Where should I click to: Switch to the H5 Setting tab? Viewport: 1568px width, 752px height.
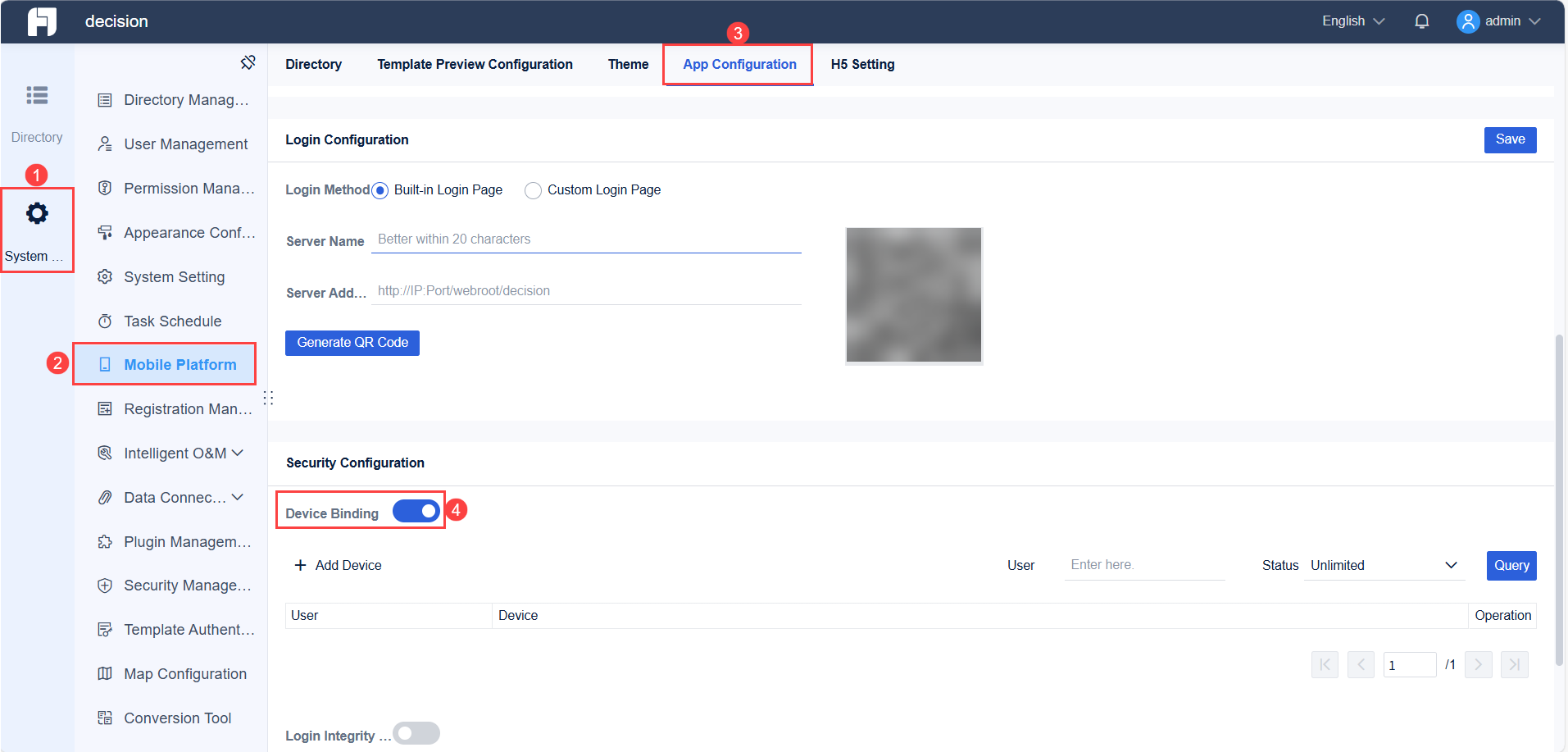point(863,65)
